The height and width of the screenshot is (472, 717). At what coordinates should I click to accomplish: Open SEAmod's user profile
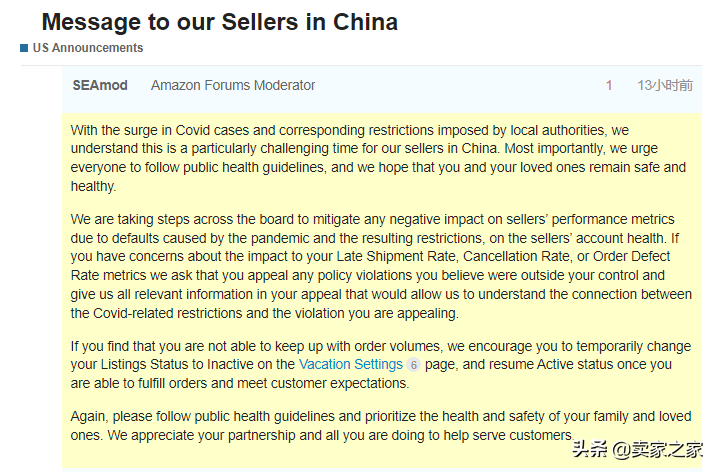coord(100,86)
